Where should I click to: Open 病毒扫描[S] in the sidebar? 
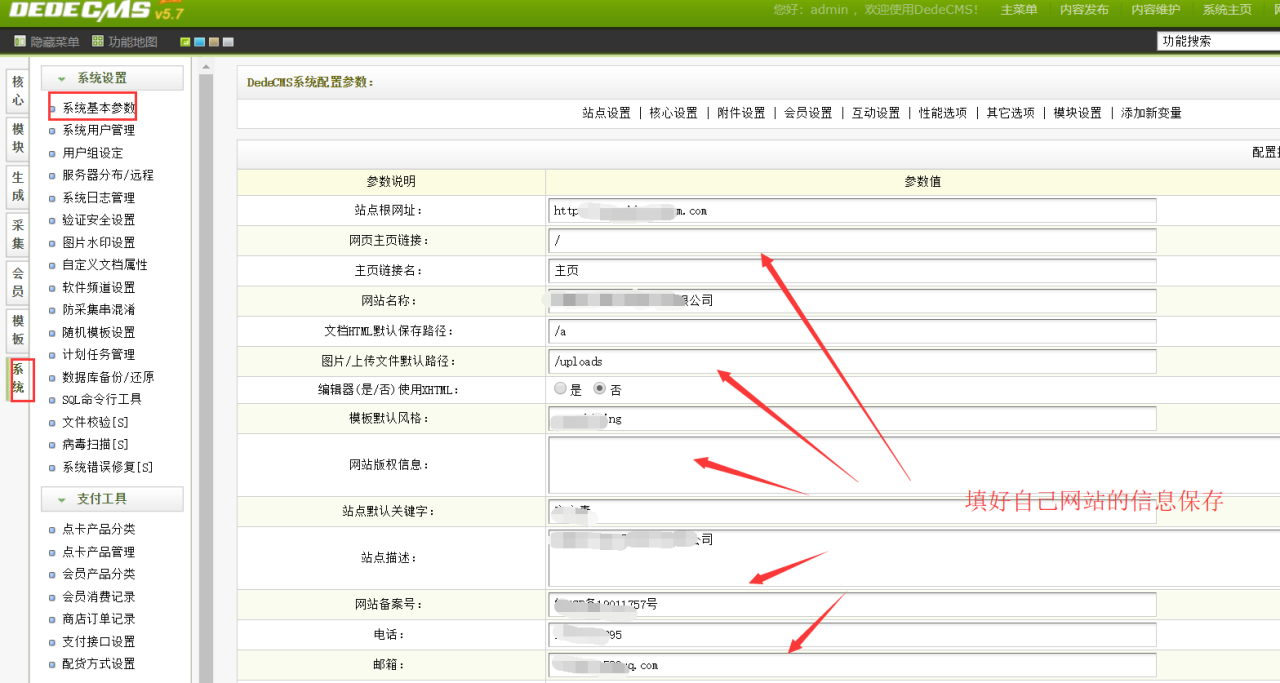95,444
